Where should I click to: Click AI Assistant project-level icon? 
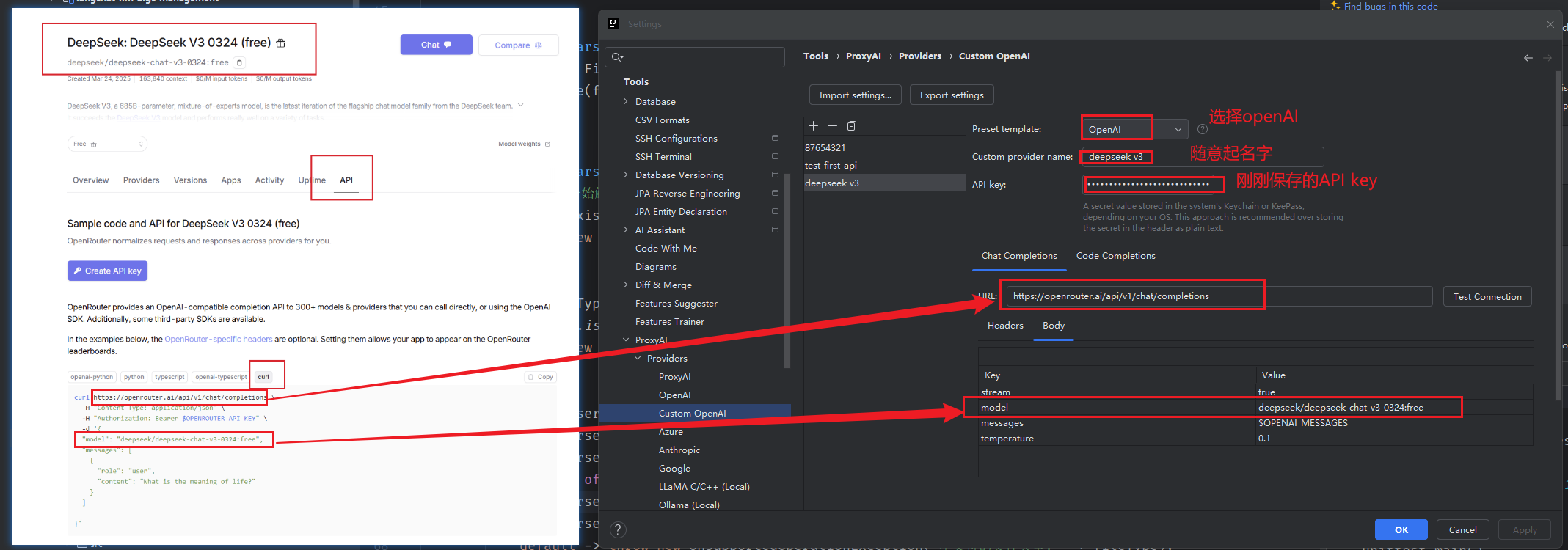coord(775,230)
